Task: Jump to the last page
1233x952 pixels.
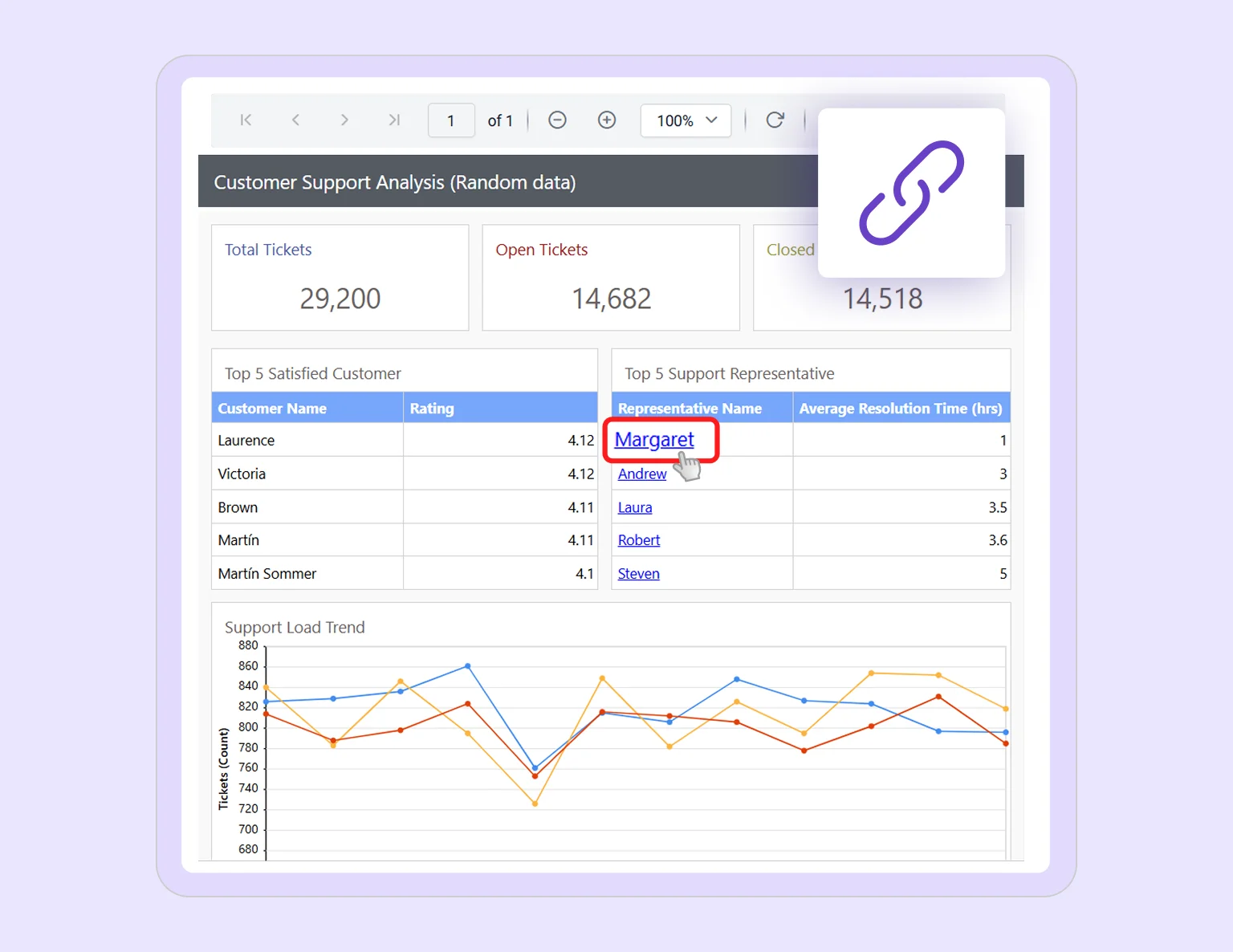Action: coord(394,120)
